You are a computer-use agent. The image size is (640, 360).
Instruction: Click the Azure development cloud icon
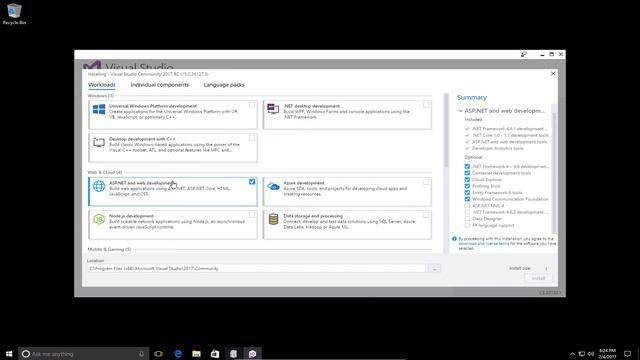273,187
